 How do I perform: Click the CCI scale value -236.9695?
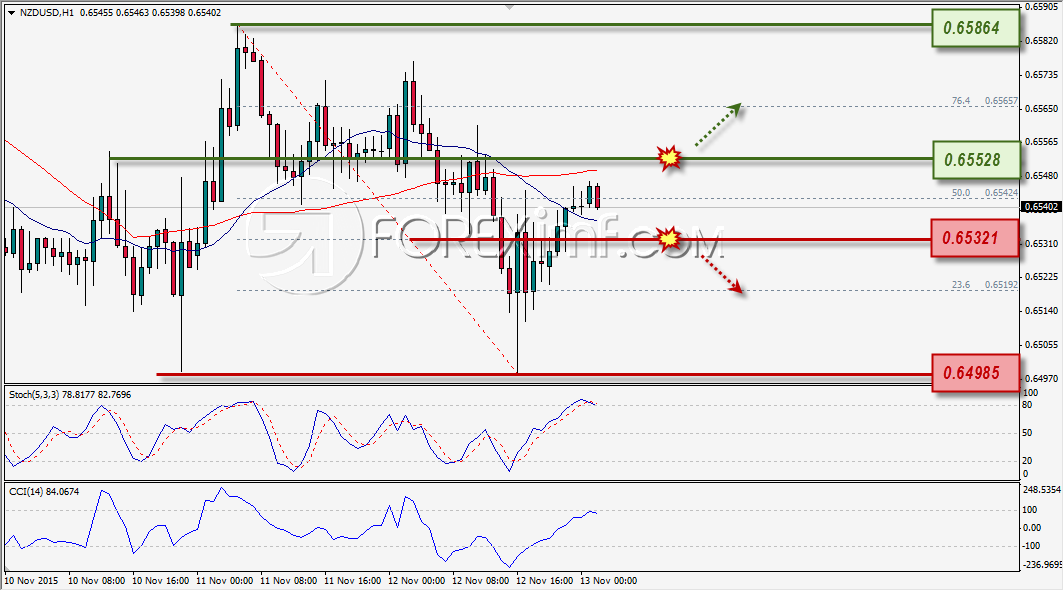[x=1041, y=565]
